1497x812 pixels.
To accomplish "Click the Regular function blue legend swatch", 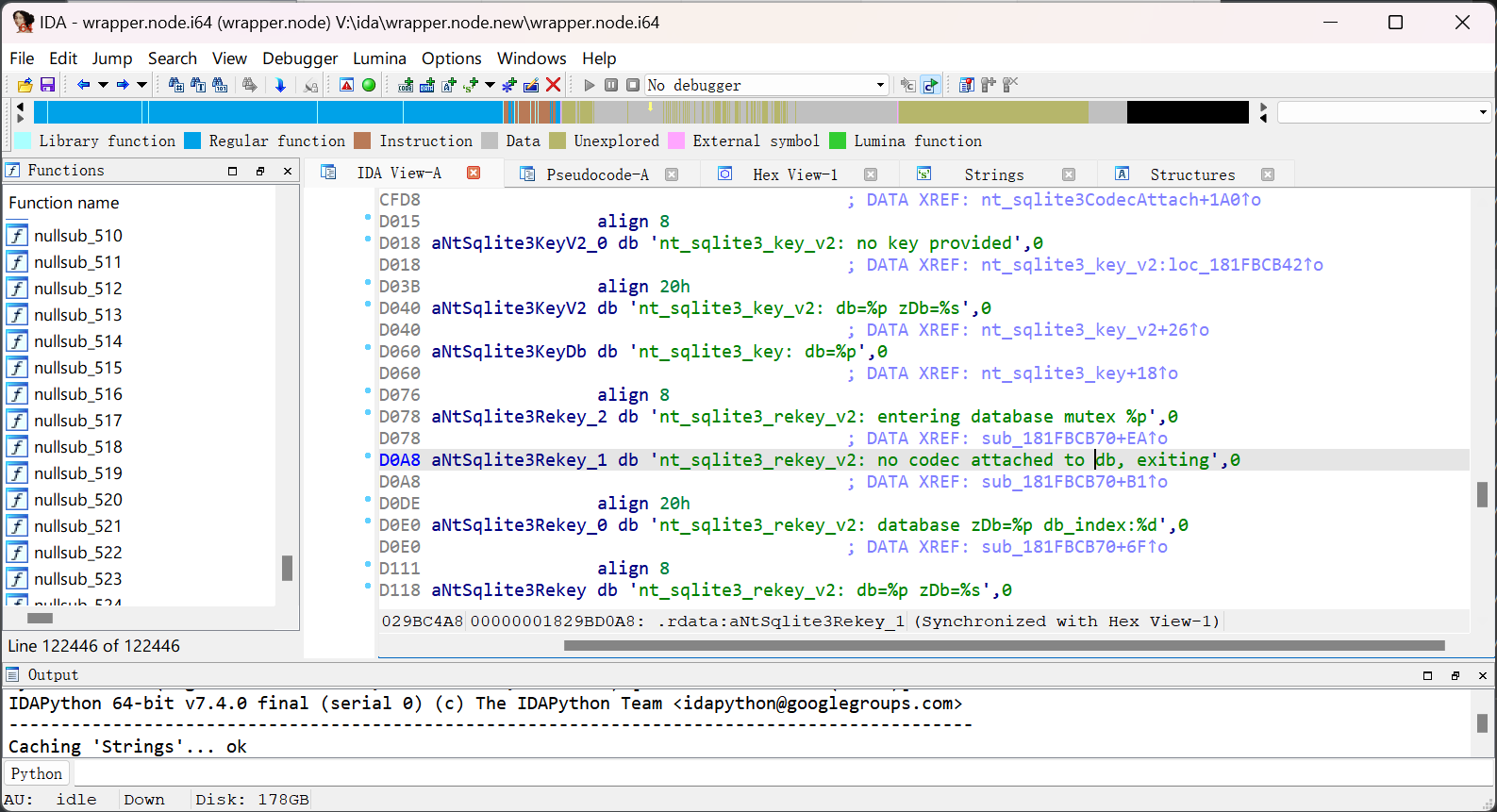I will [192, 141].
